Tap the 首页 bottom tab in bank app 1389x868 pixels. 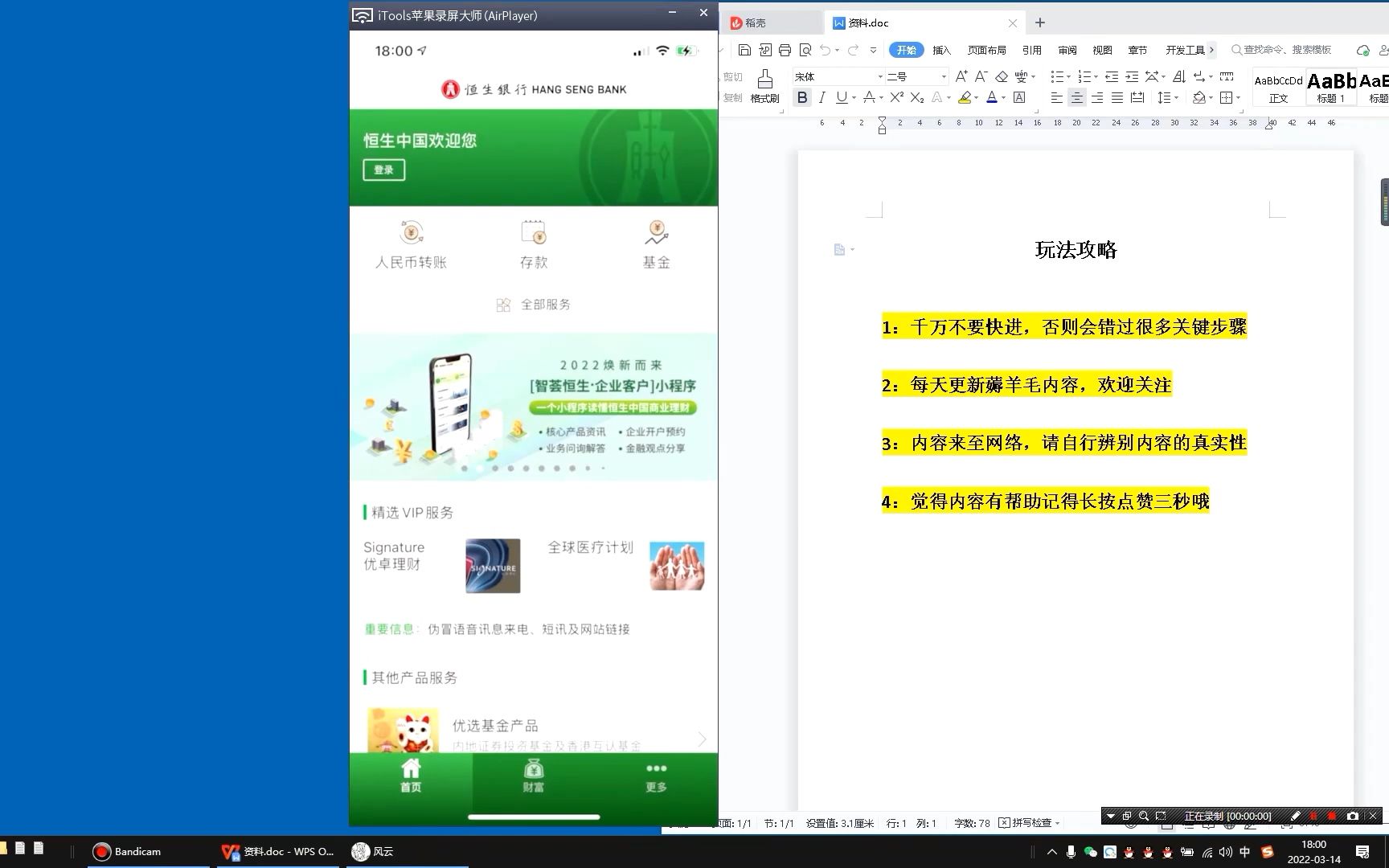click(411, 776)
